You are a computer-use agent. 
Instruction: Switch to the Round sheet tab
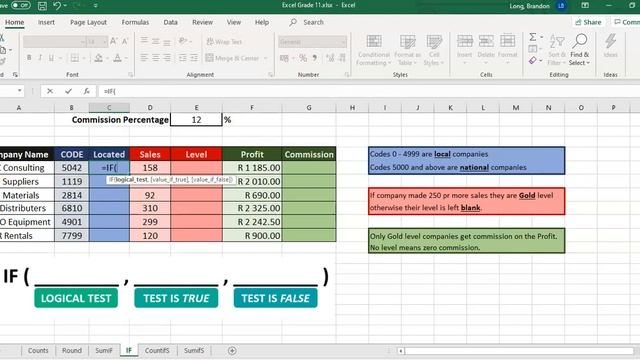click(71, 350)
